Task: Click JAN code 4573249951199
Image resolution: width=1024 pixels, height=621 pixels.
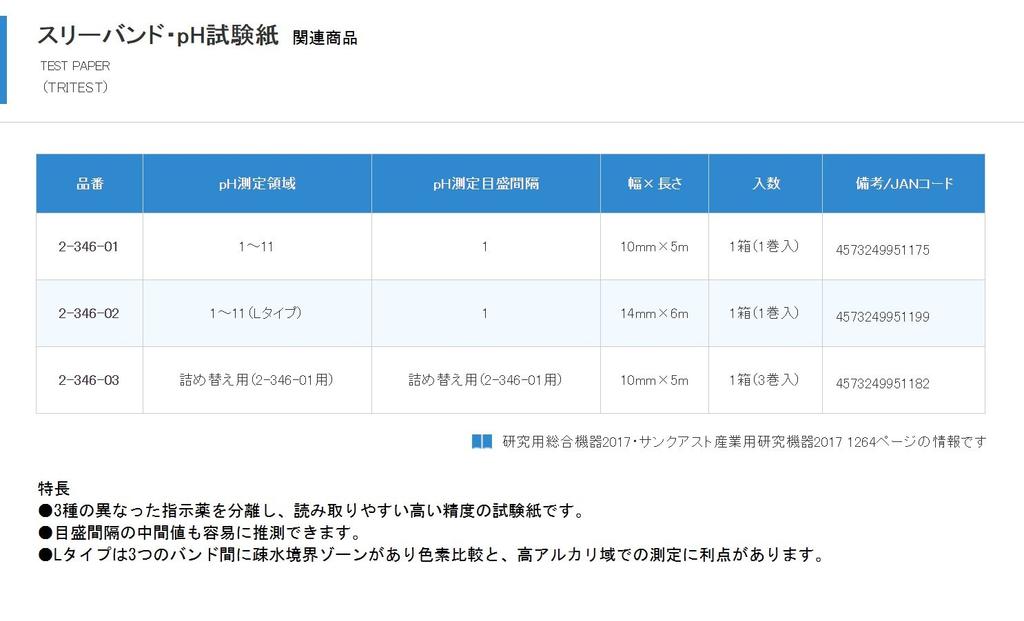Action: coord(882,317)
